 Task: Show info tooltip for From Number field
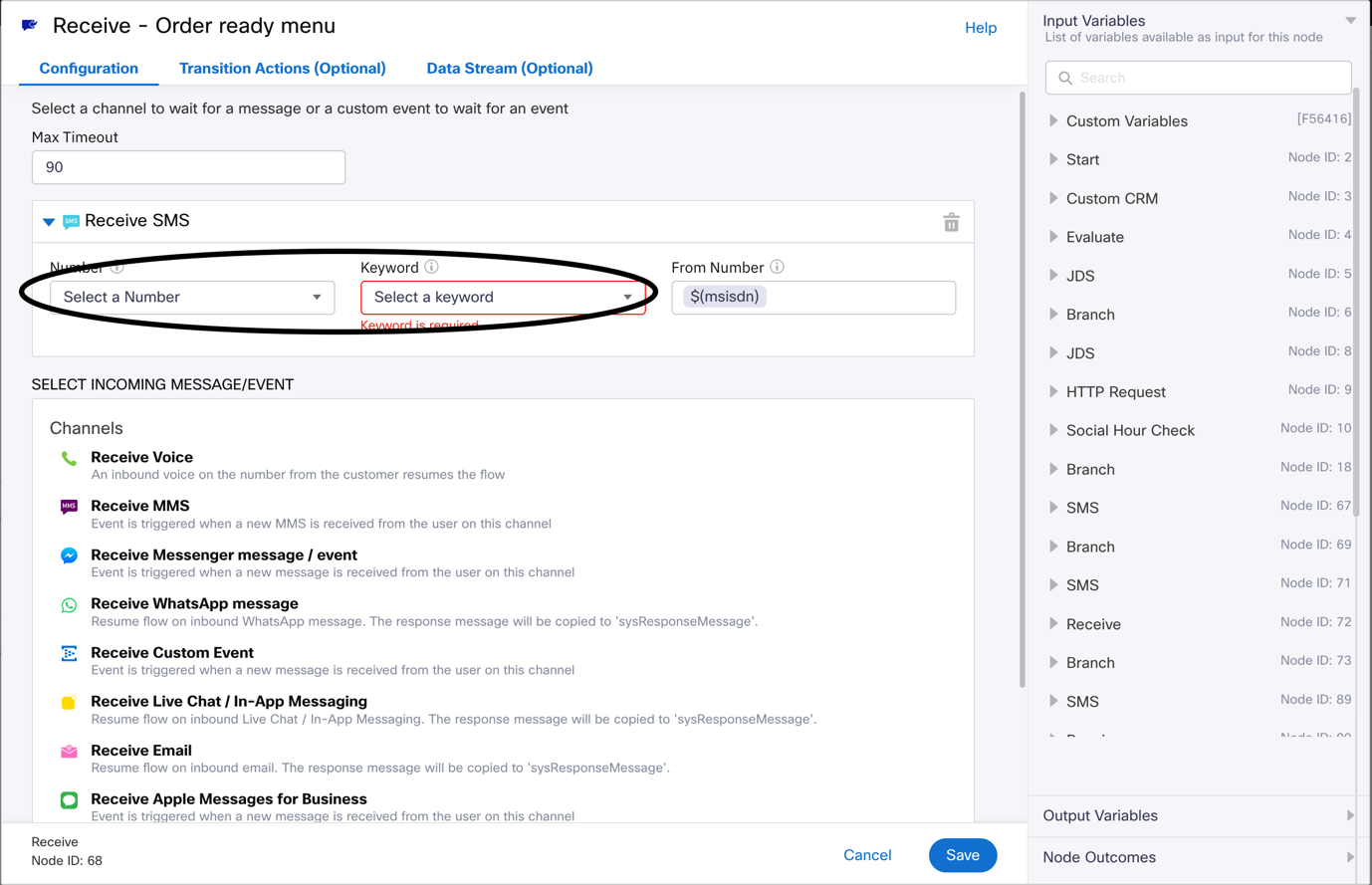(x=777, y=267)
